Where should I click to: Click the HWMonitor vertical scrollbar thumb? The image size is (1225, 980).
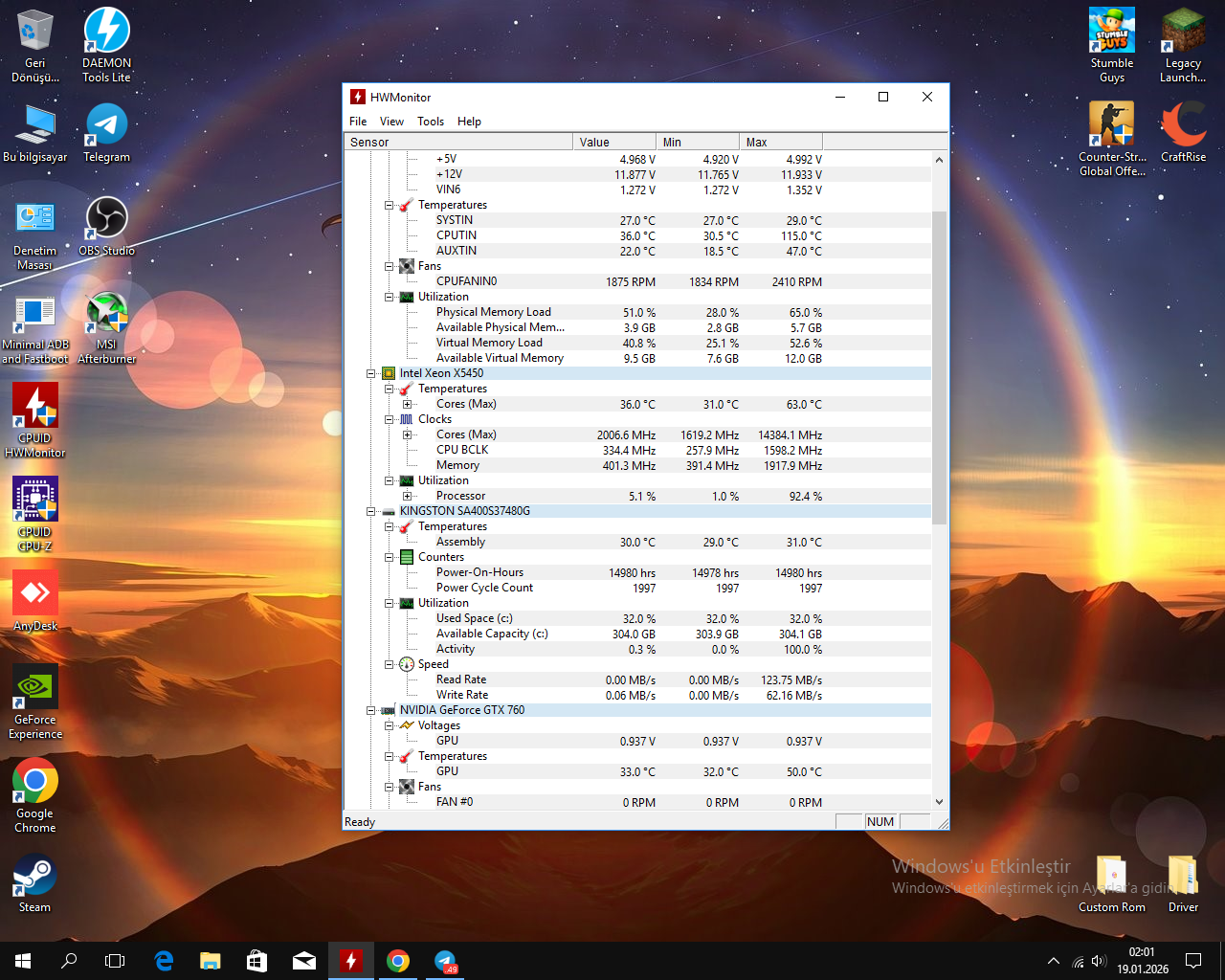[939, 367]
